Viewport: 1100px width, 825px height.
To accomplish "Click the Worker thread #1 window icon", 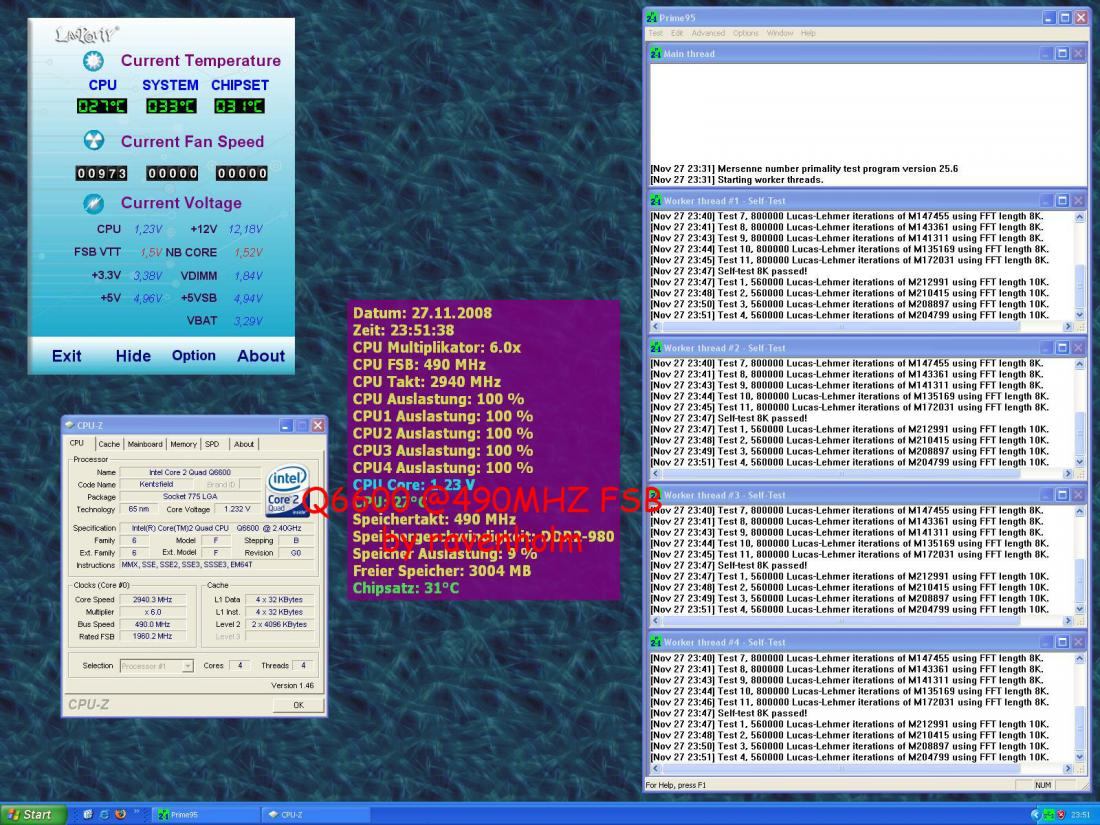I will point(656,201).
